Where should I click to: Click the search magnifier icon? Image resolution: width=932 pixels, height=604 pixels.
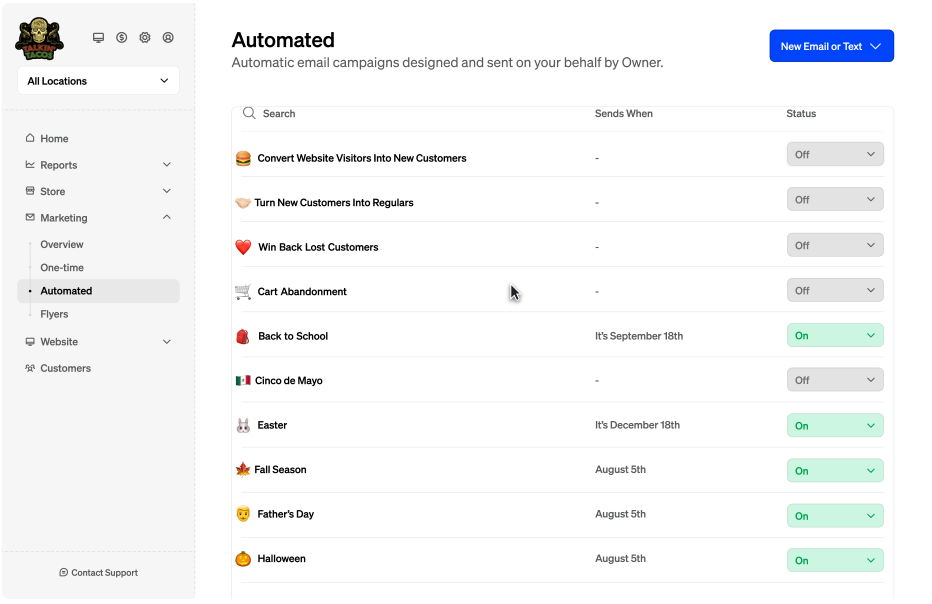point(249,113)
